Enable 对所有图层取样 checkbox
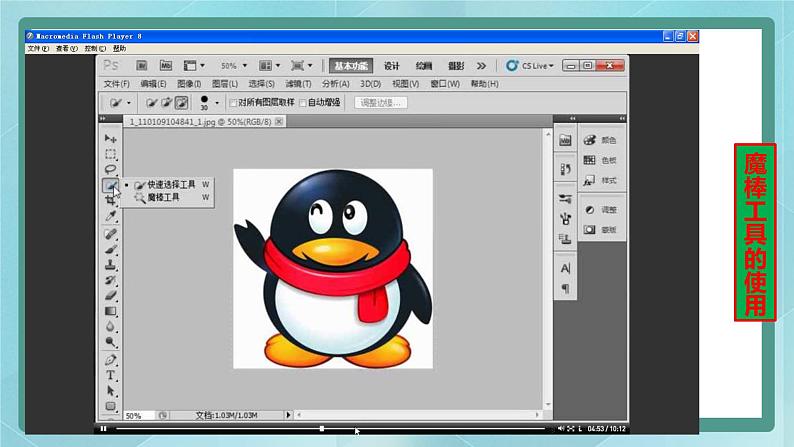Image resolution: width=794 pixels, height=447 pixels. click(233, 103)
